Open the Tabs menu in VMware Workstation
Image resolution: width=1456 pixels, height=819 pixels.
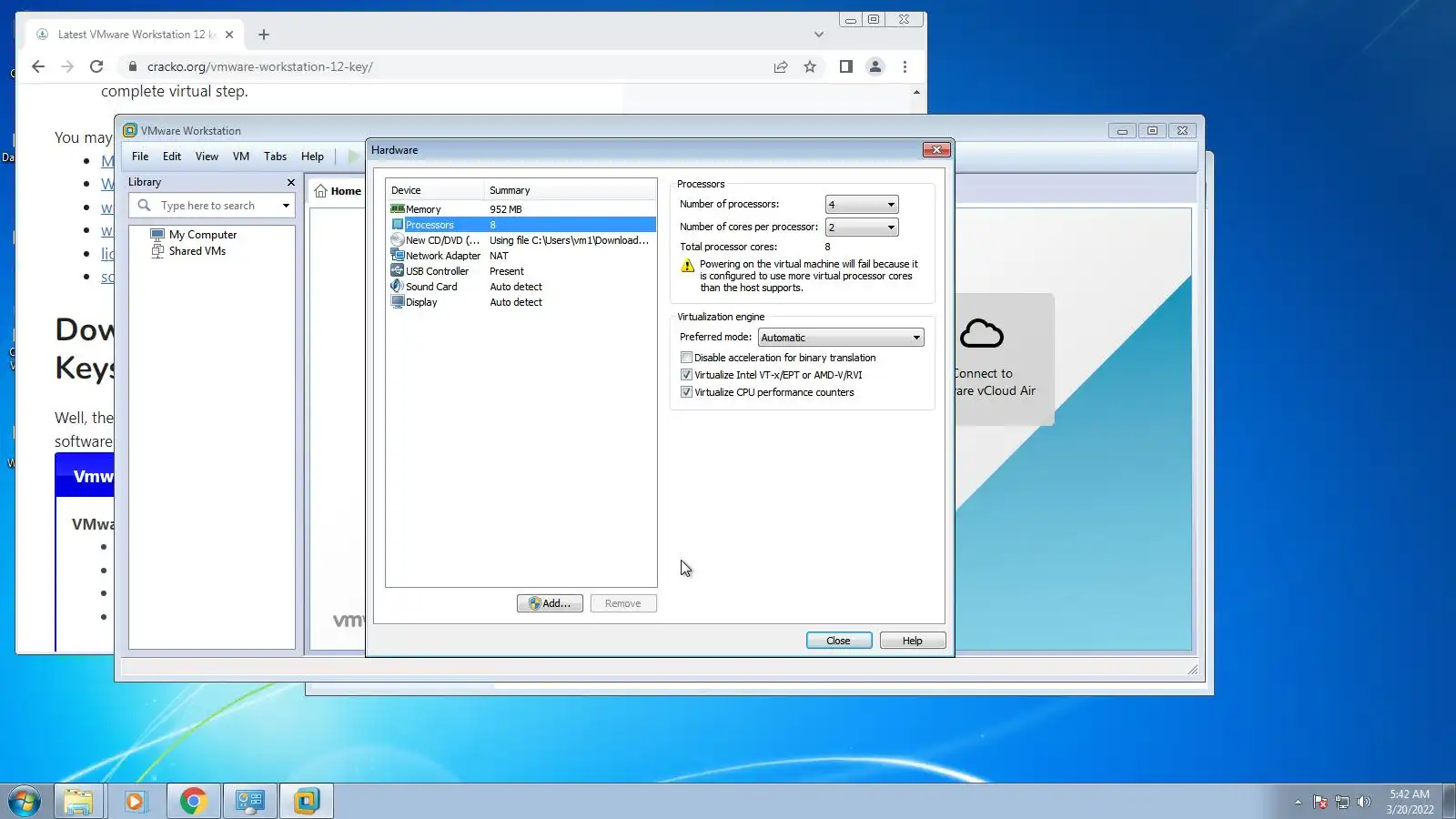click(275, 157)
